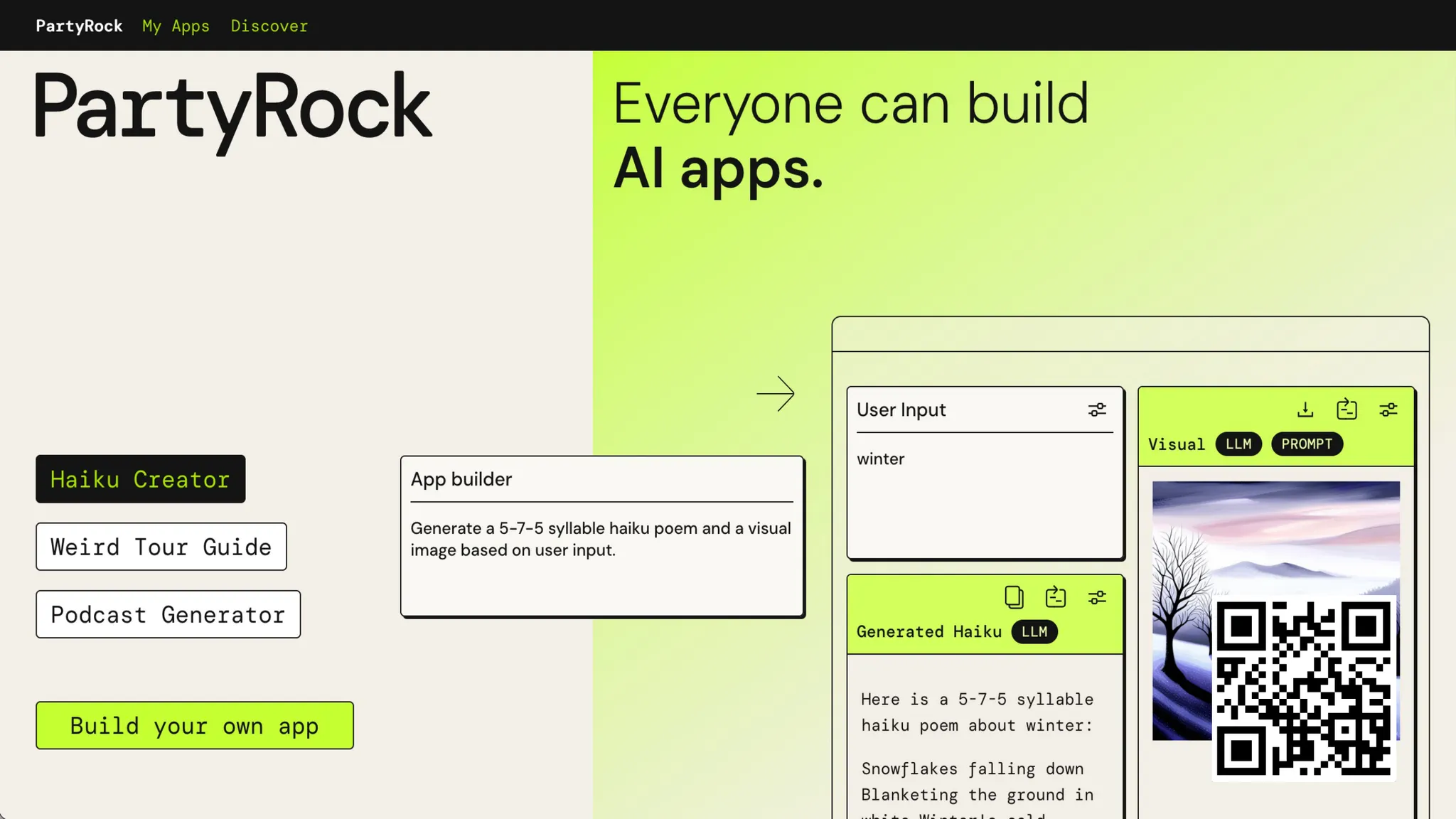The image size is (1456, 819).
Task: Open settings sliders icon in Visual widget
Action: [1388, 409]
